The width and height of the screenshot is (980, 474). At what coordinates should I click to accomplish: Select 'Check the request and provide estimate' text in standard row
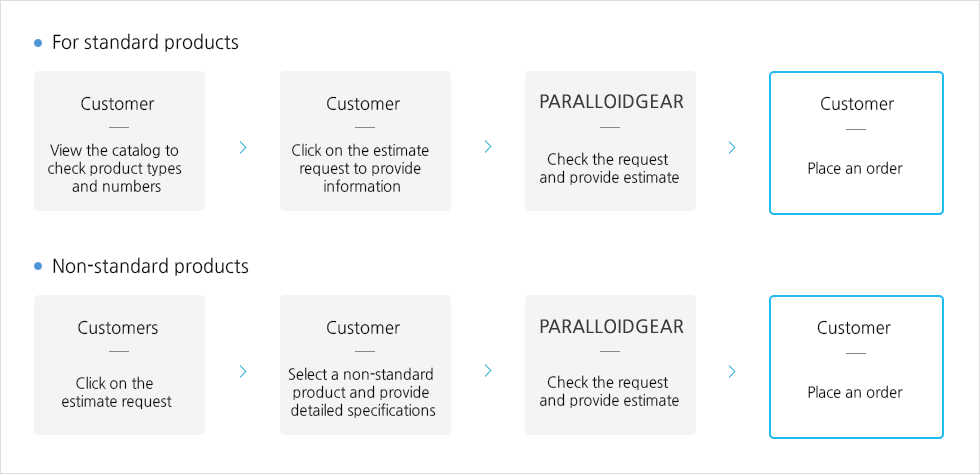pyautogui.click(x=609, y=169)
